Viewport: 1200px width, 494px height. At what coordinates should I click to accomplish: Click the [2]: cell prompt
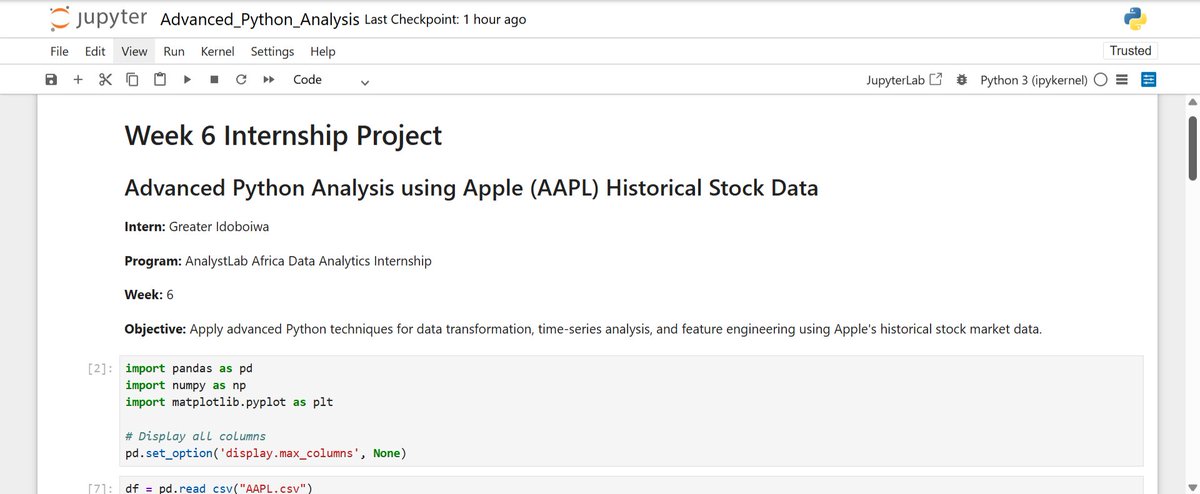pos(102,367)
